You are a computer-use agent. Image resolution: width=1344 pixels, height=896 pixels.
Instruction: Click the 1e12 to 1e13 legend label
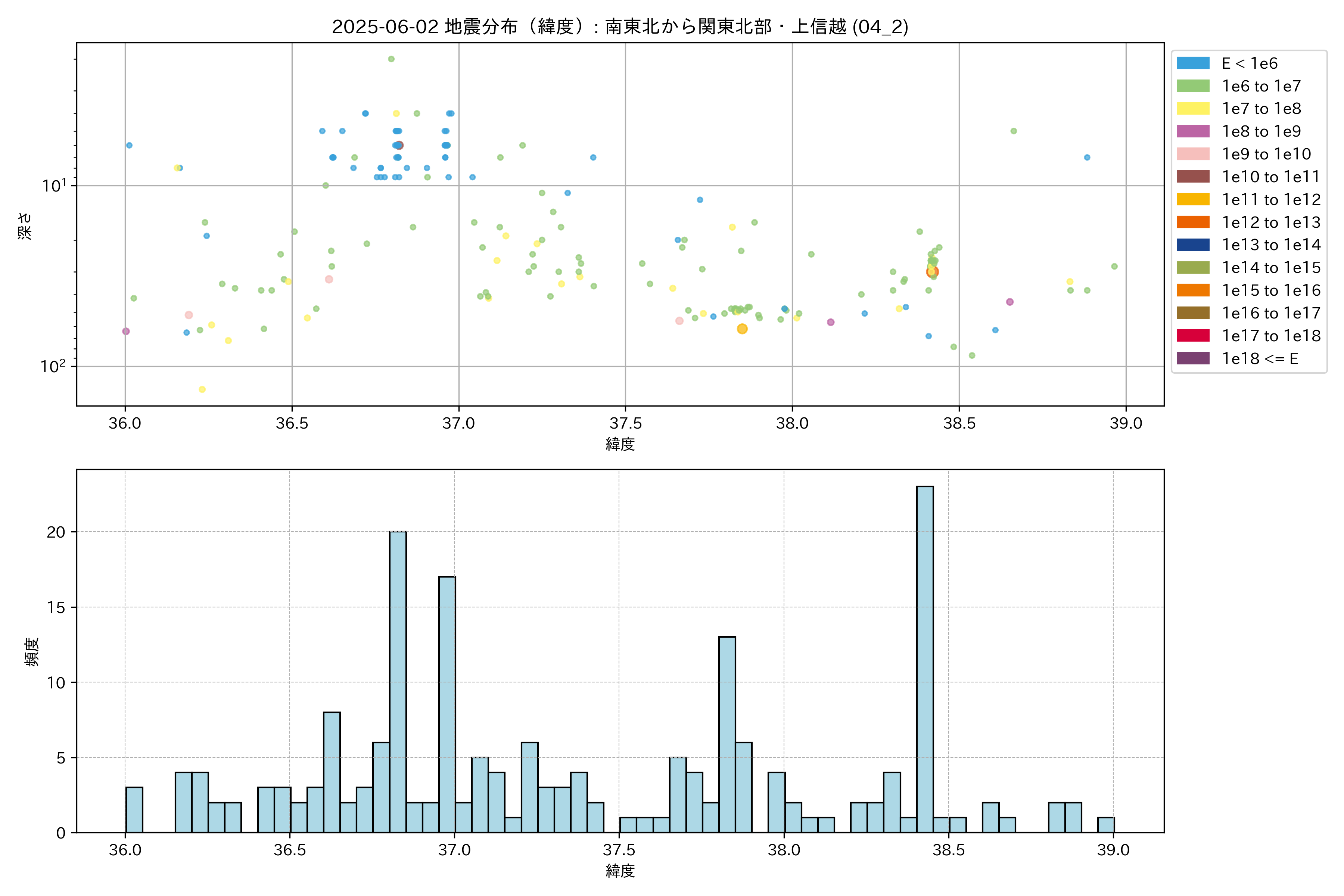pyautogui.click(x=1271, y=222)
